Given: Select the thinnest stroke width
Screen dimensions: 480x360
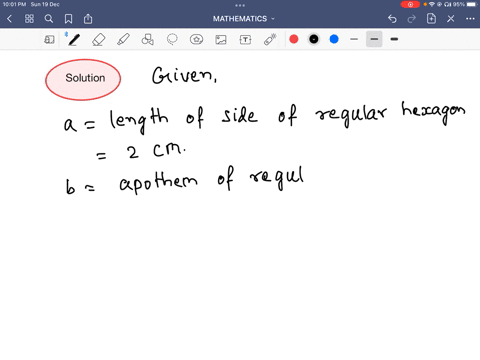Looking at the screenshot, I should tap(354, 39).
